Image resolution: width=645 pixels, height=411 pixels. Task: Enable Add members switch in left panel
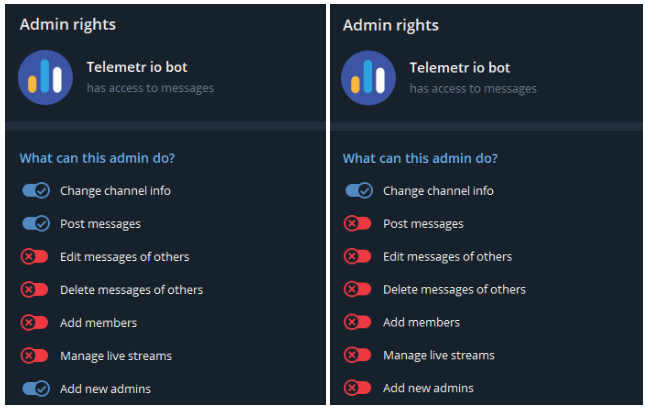(x=35, y=323)
